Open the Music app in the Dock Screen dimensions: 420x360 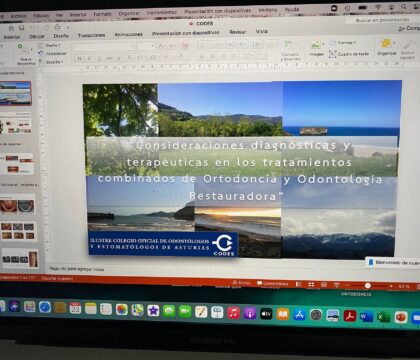click(234, 313)
